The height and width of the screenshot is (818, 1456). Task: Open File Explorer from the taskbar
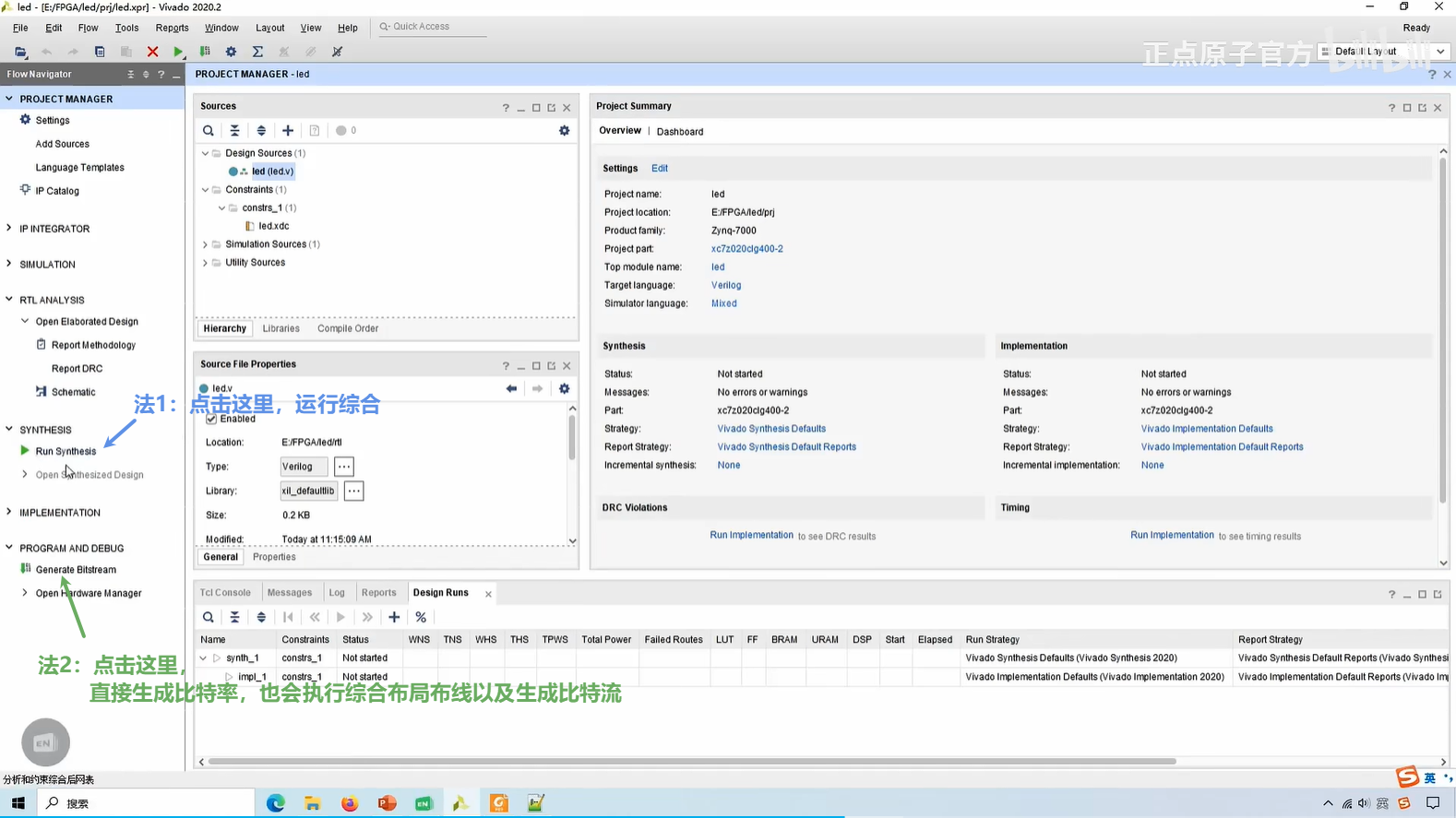point(313,803)
